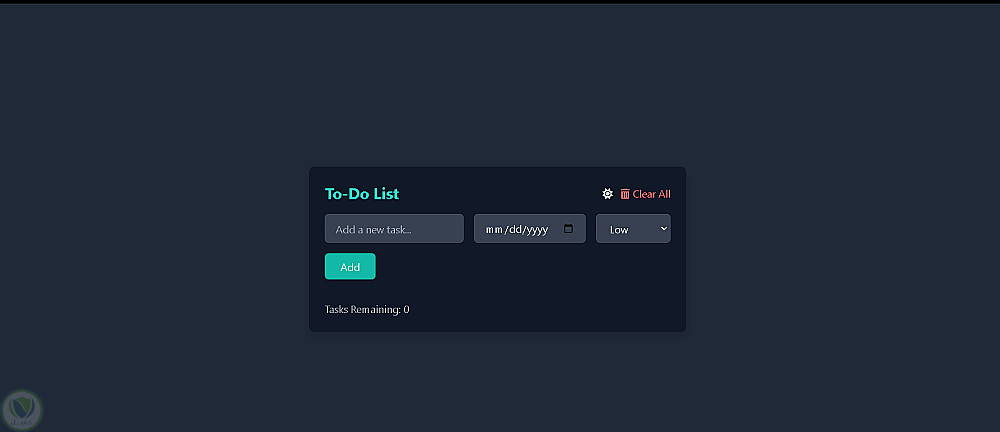Viewport: 1000px width, 432px height.
Task: Click the red trash can icon
Action: point(625,194)
